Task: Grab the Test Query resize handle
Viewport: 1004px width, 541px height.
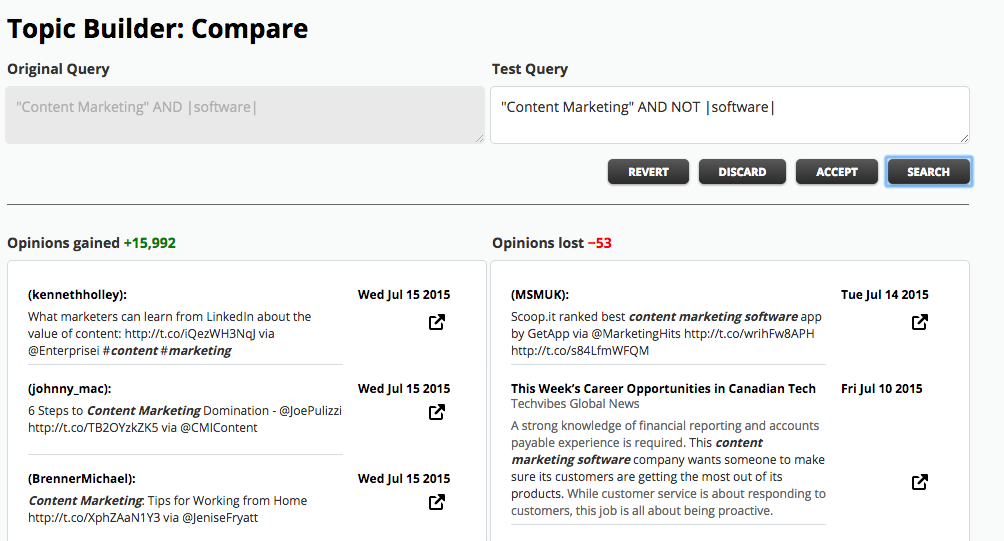Action: pyautogui.click(x=964, y=138)
